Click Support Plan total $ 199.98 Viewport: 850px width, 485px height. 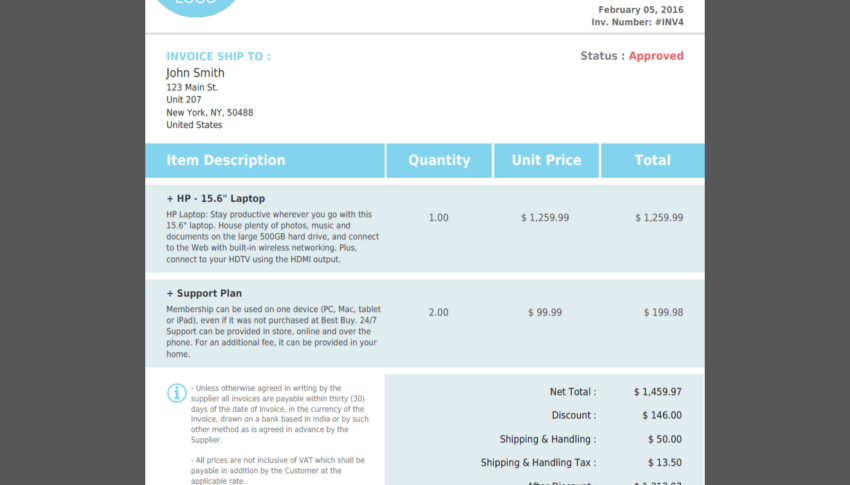coord(663,313)
